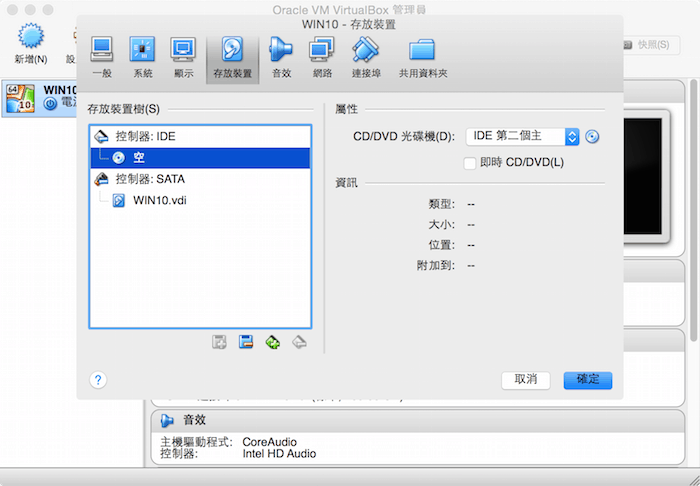Click the remove controller icon below tree

click(299, 342)
